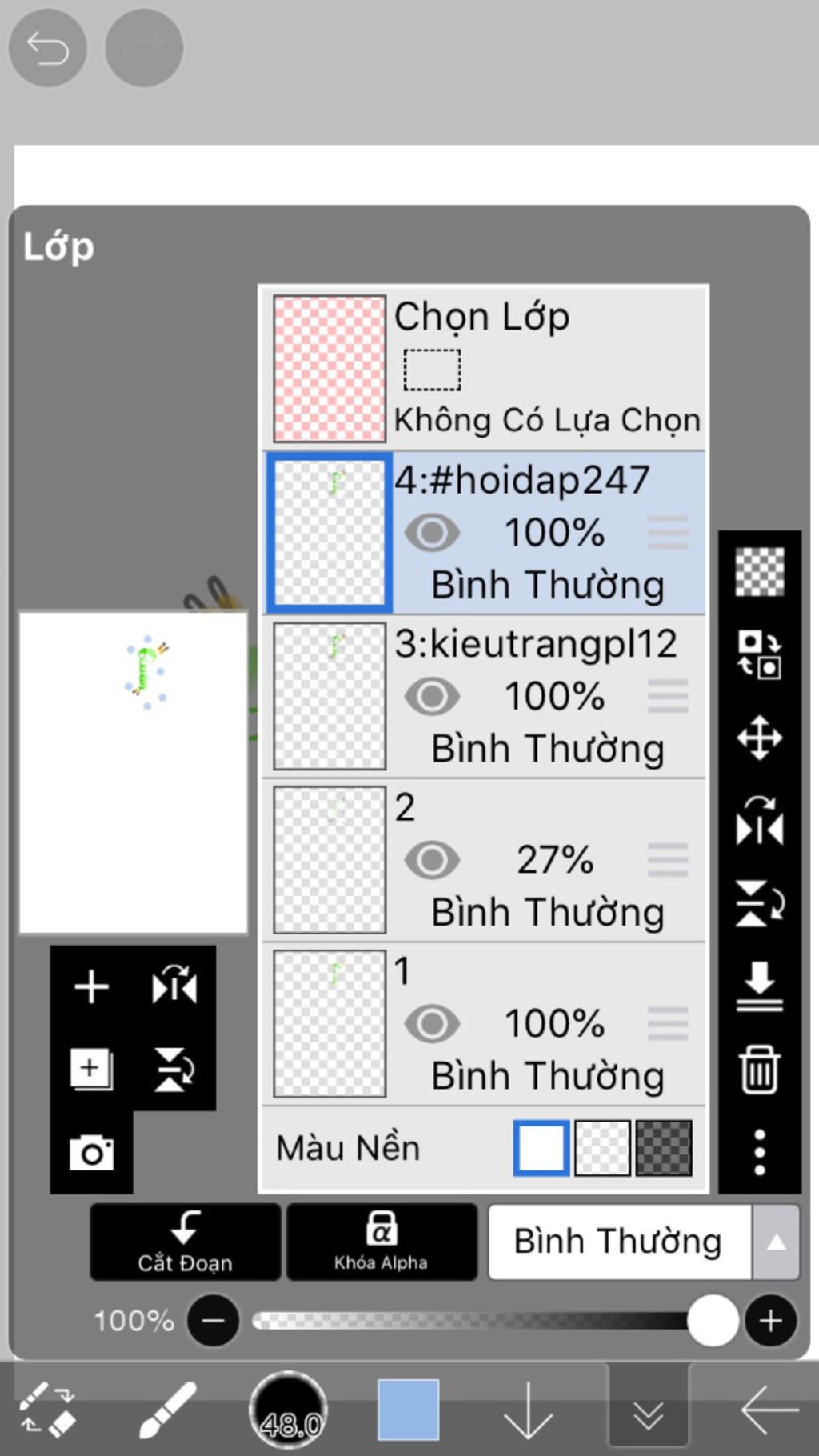Image resolution: width=819 pixels, height=1456 pixels.
Task: Select the Chọn Lớp selection layer row
Action: [x=484, y=369]
